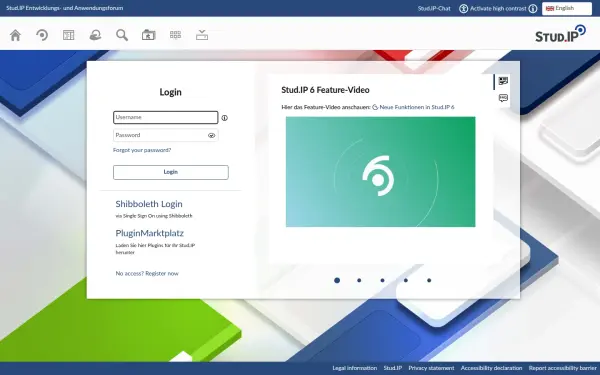The image size is (600, 375).
Task: Open Shibboleth Login option
Action: click(x=149, y=204)
